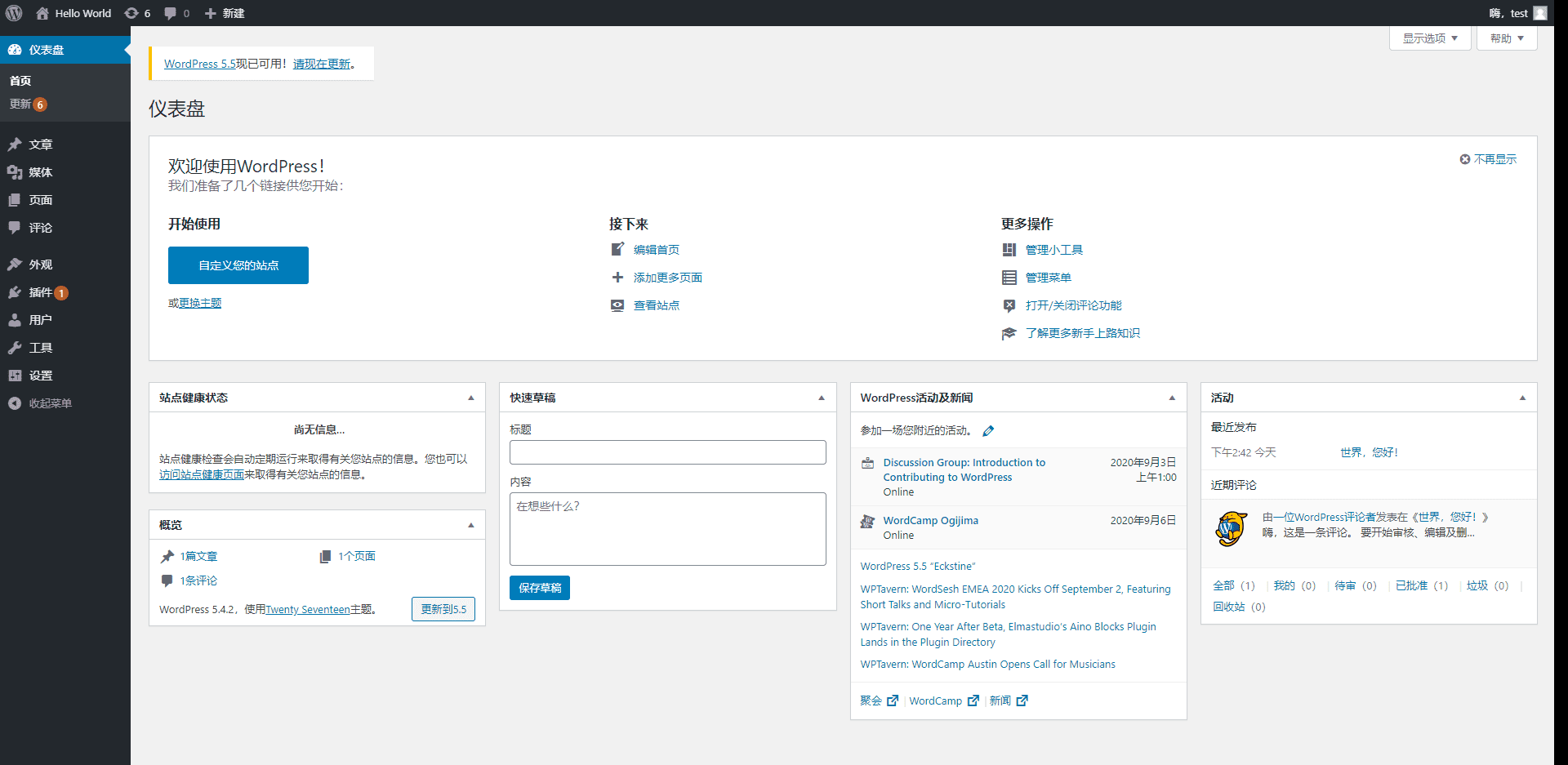Toggle the 站点健康状态 panel arrow

point(471,398)
